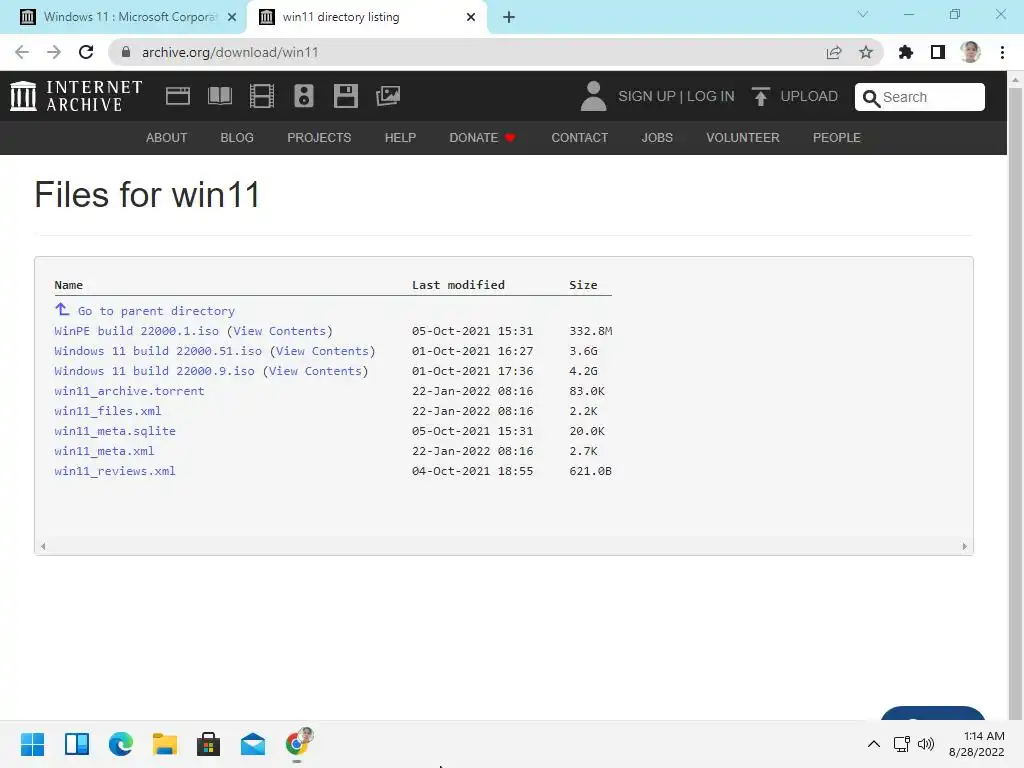
Task: Open Chrome three-dot menu
Action: tap(1002, 52)
